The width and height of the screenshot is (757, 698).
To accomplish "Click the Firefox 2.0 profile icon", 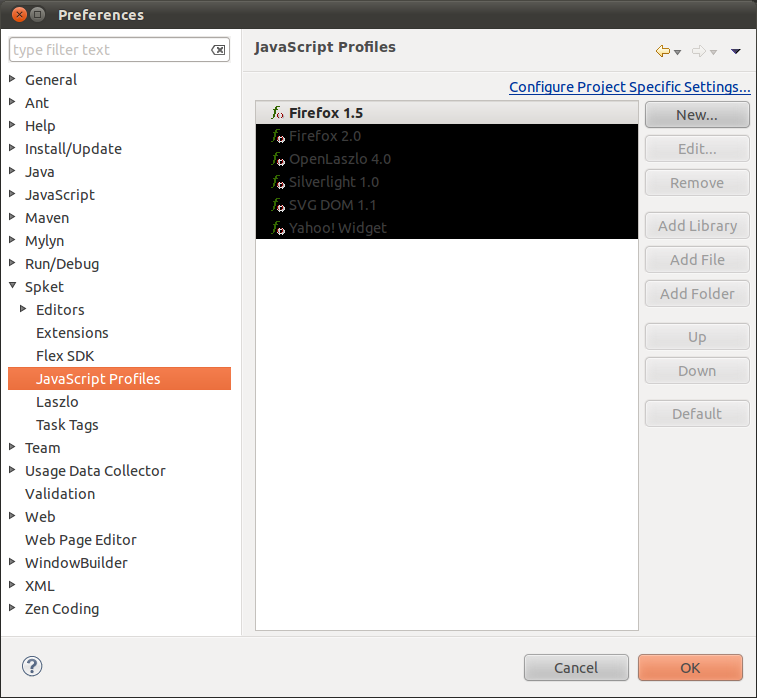I will click(279, 136).
